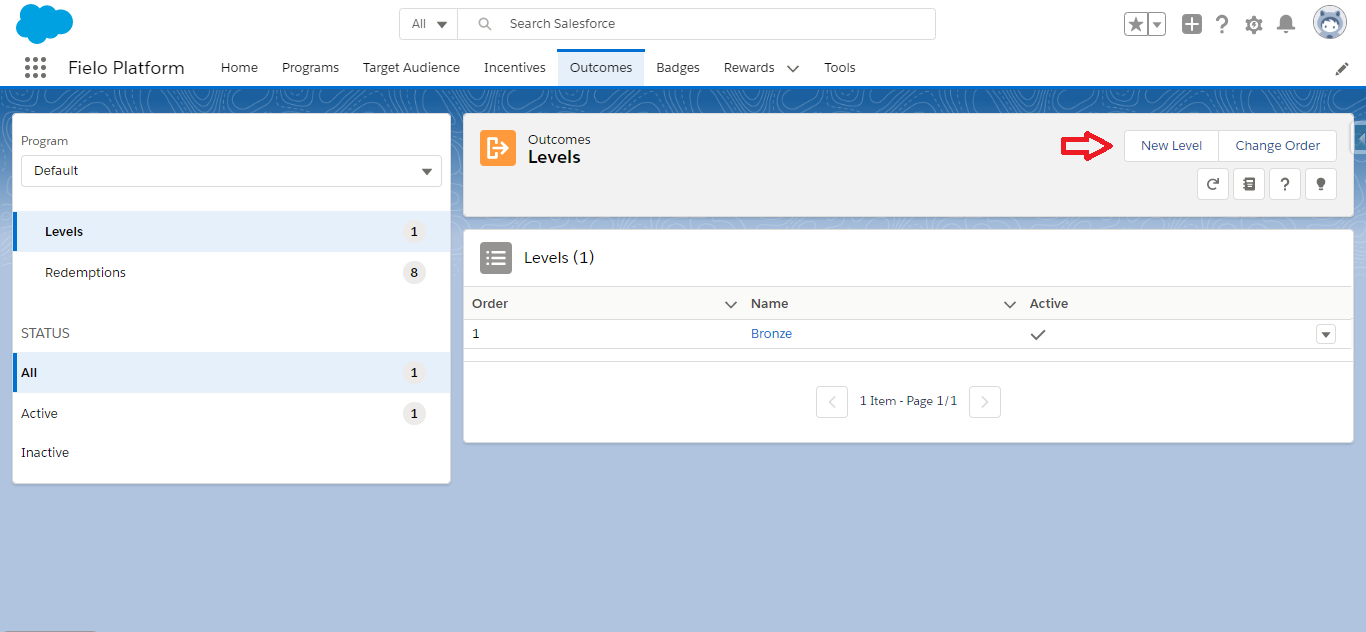Go to the Home tab
This screenshot has height=632, width=1366.
coord(239,68)
